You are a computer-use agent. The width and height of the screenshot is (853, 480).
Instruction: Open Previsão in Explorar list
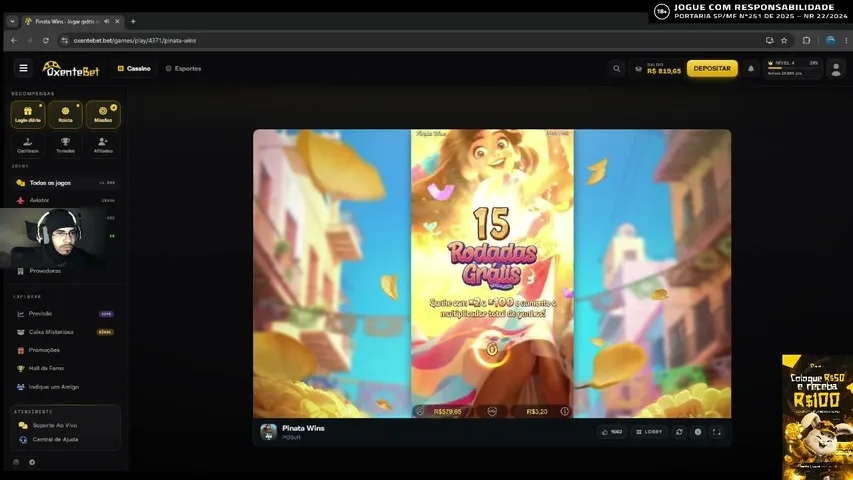click(x=65, y=313)
